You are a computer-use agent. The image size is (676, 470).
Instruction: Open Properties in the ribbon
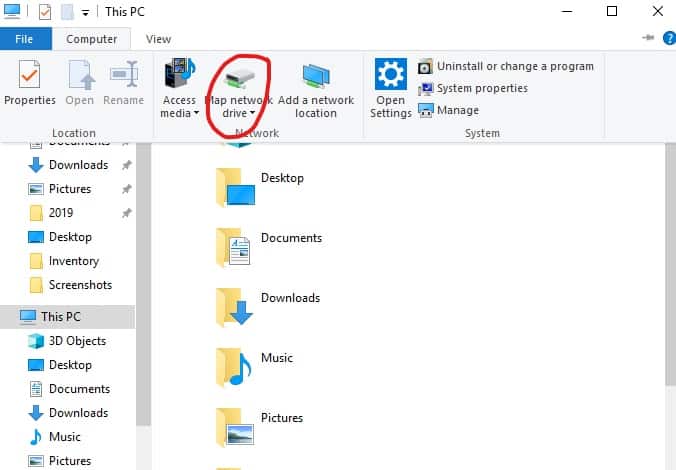point(30,83)
